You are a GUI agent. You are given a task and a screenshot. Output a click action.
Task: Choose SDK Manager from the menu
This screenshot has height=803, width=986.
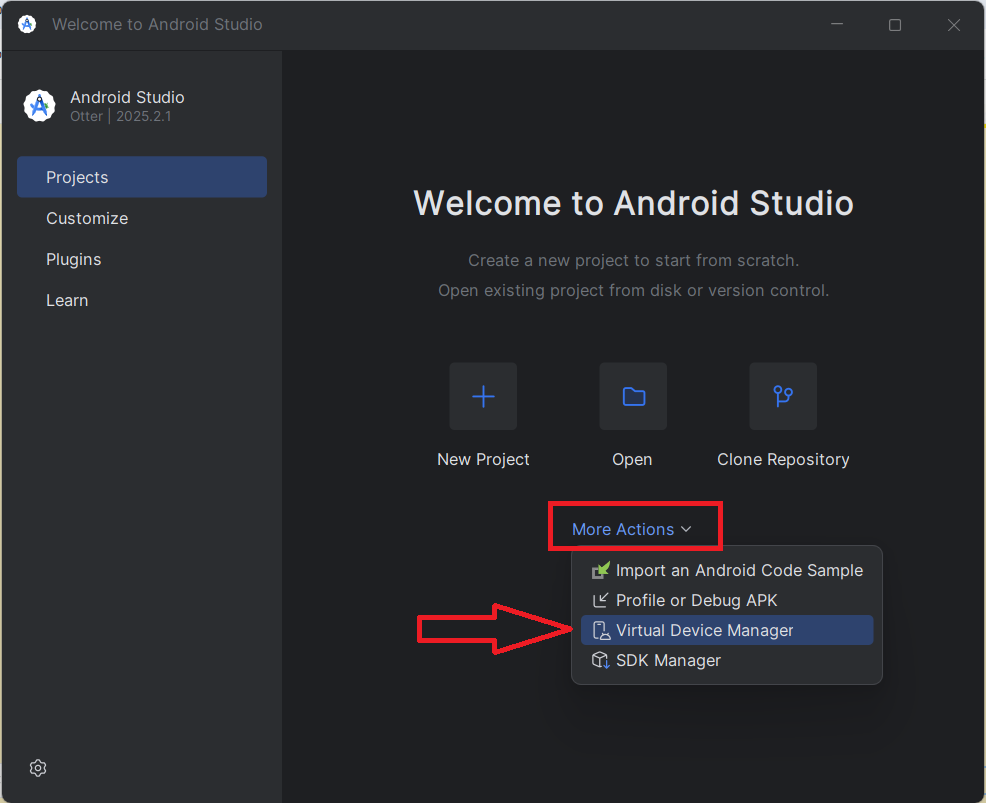point(668,660)
